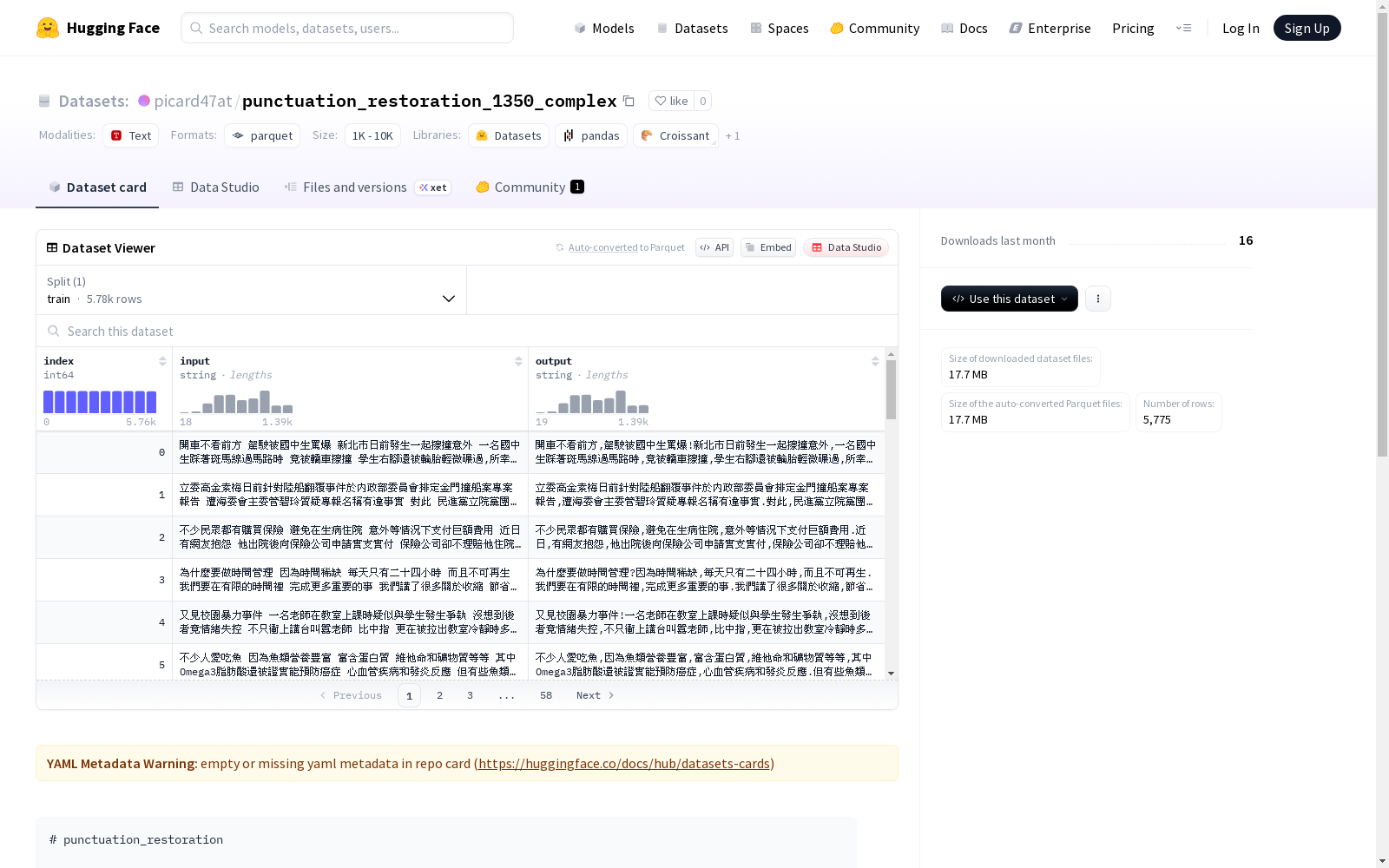Click the index column histogram

point(100,402)
